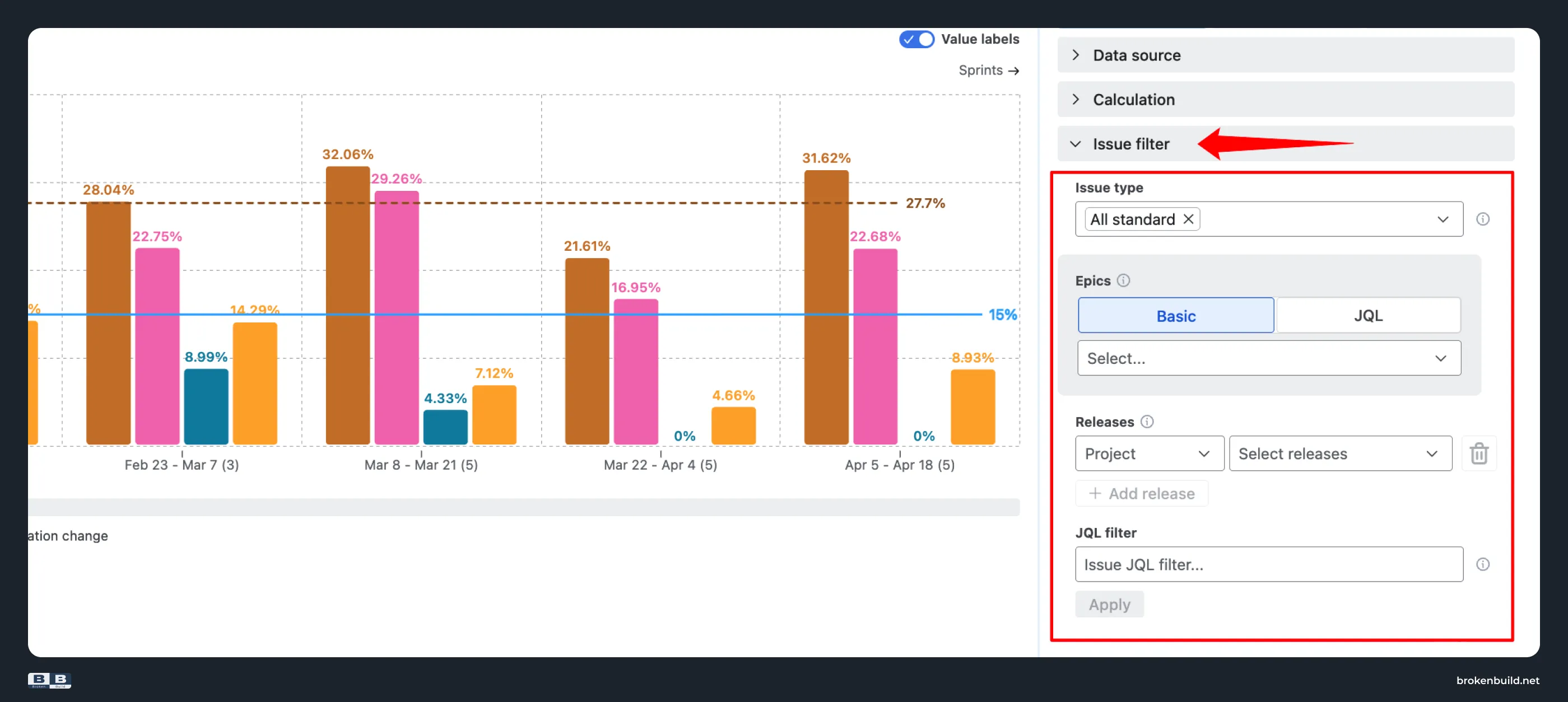Image resolution: width=1568 pixels, height=702 pixels.
Task: Open the Select releases dropdown
Action: coord(1341,453)
